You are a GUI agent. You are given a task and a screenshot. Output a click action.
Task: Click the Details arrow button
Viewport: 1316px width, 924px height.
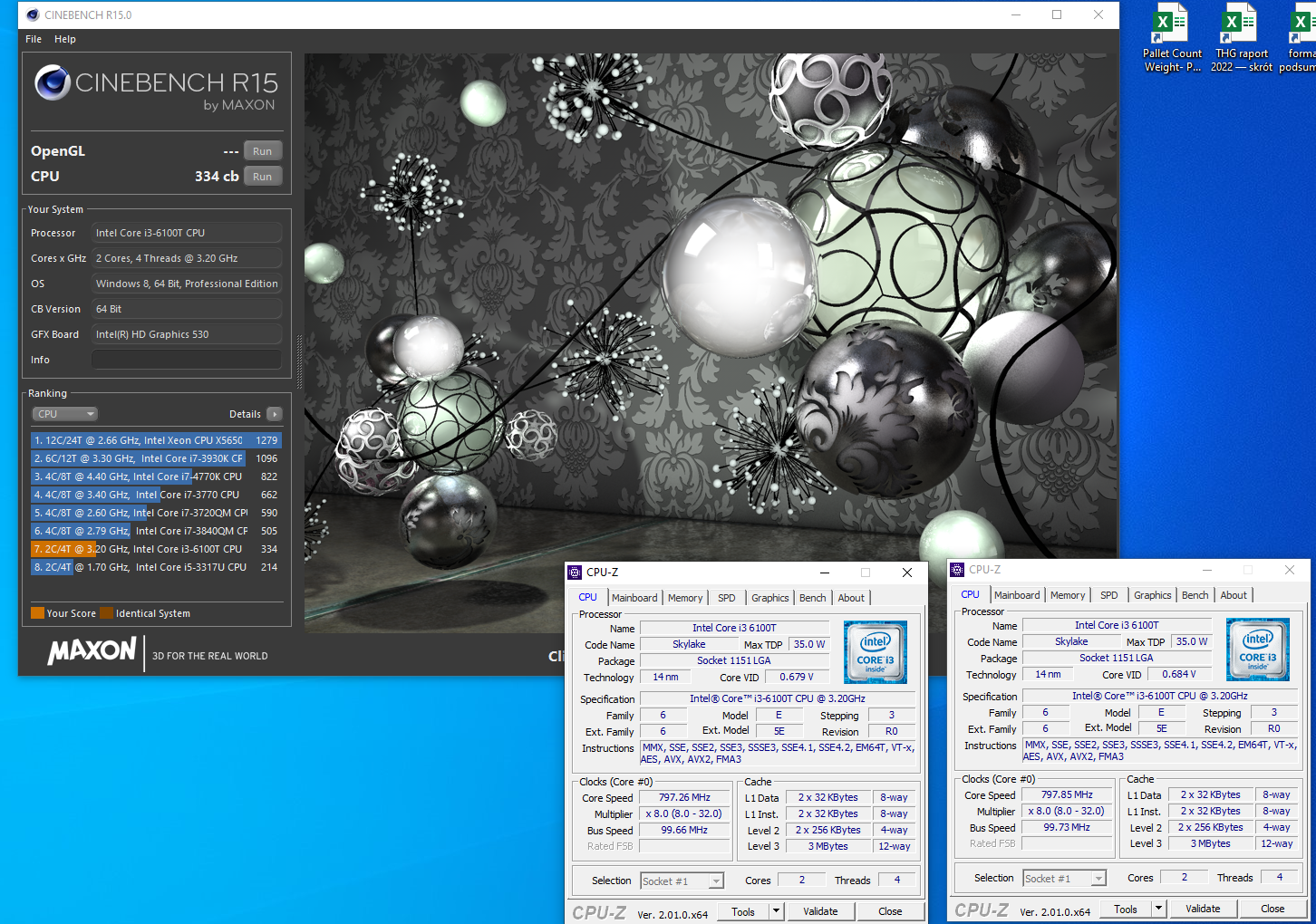[x=275, y=414]
